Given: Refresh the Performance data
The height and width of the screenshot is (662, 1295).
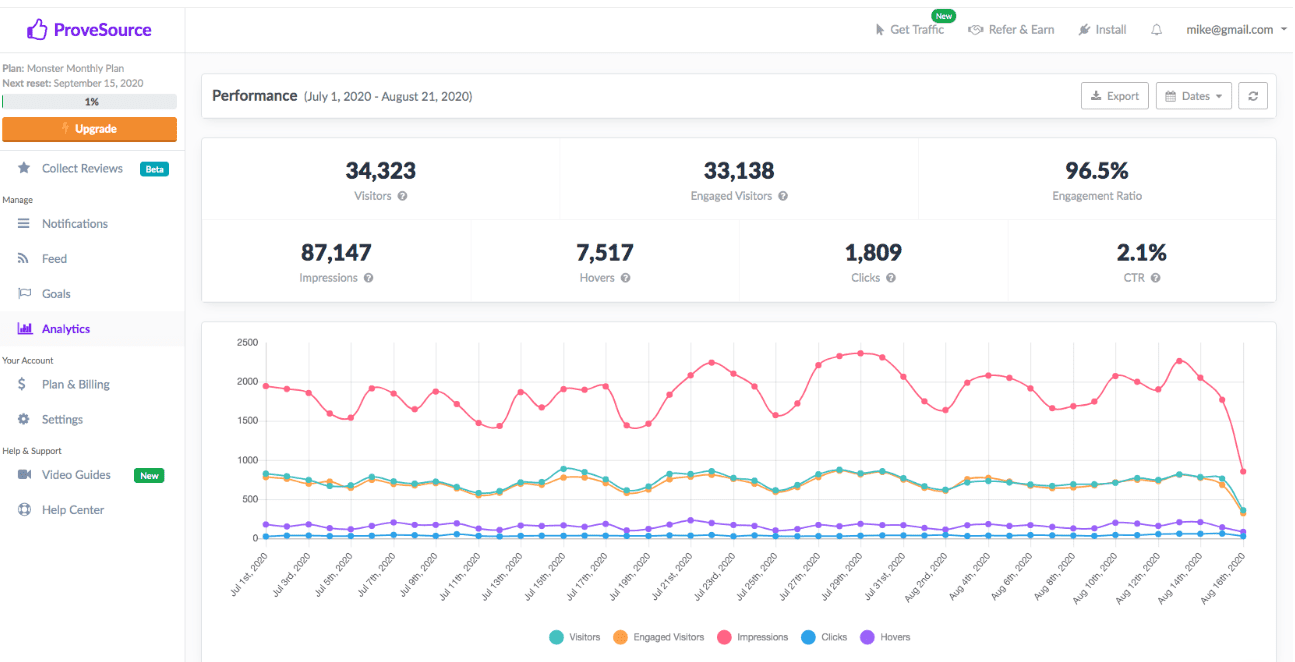Looking at the screenshot, I should tap(1253, 95).
